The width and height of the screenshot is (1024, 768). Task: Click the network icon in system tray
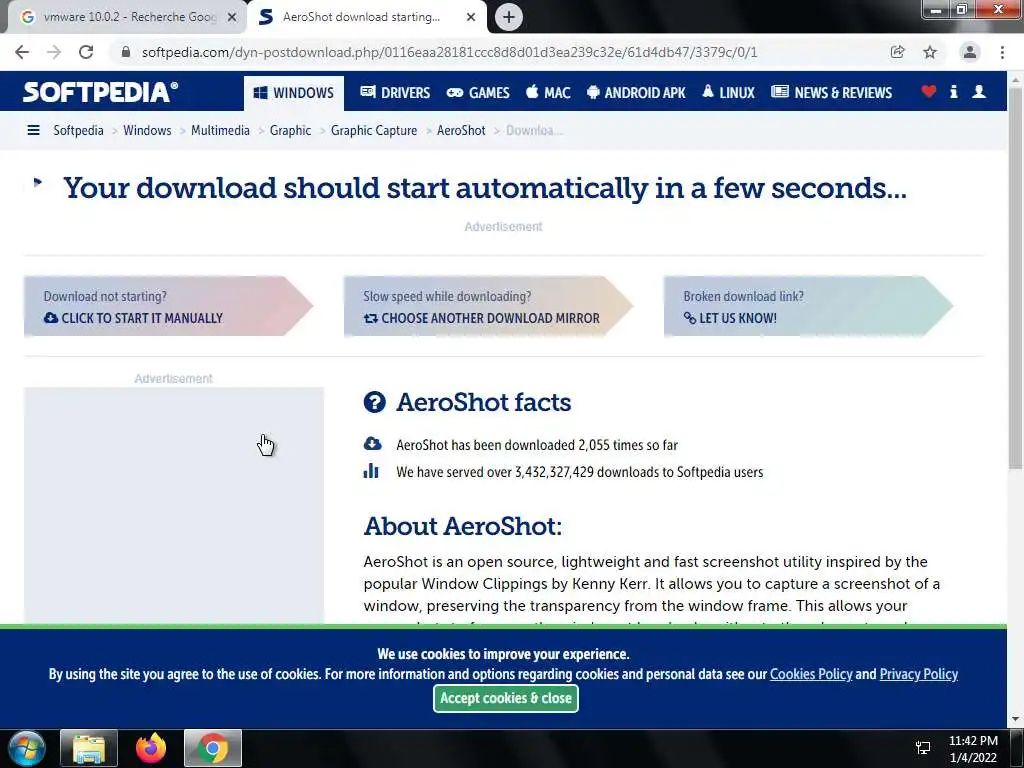923,748
